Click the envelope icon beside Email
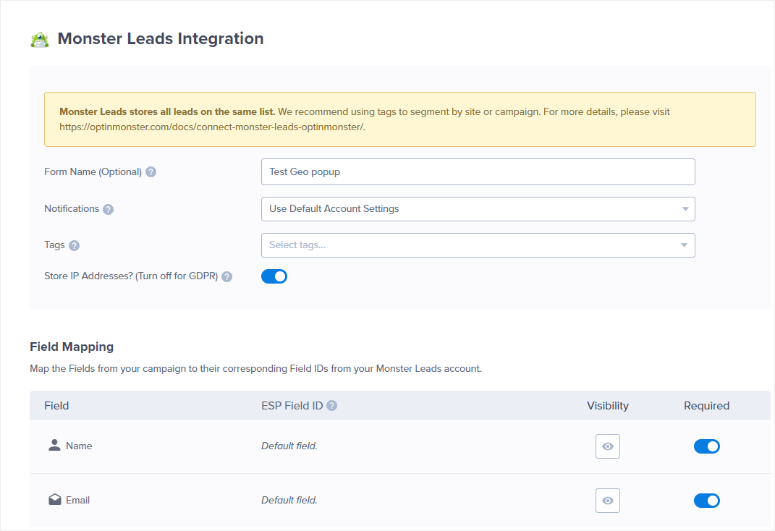Screen dimensions: 775x531 [55, 500]
